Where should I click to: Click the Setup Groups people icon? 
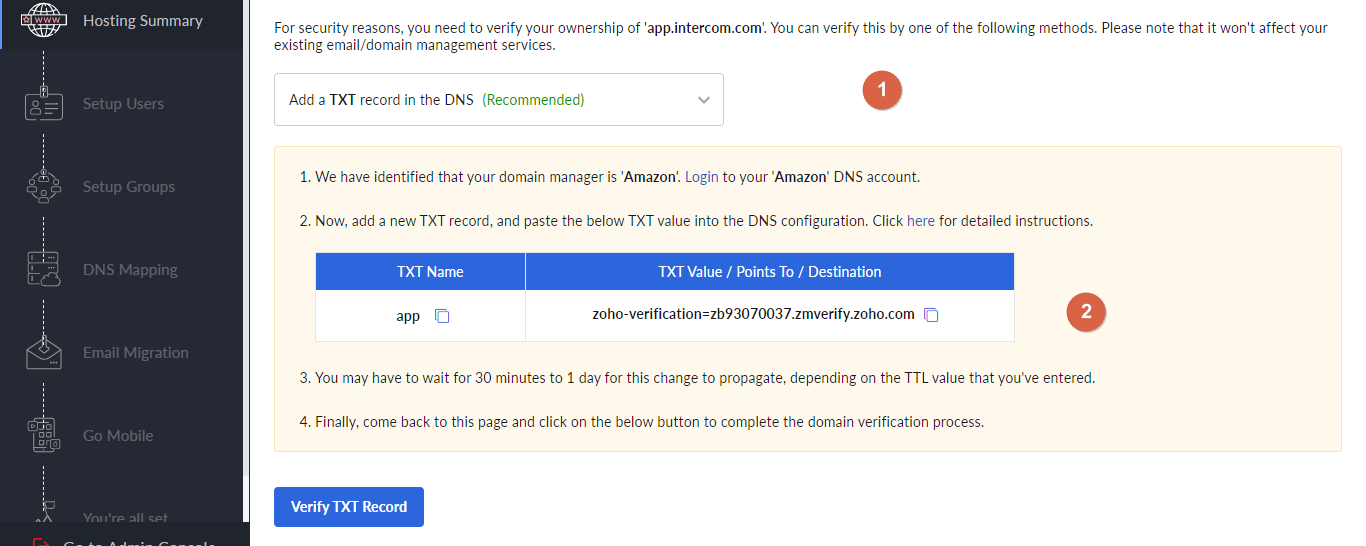point(43,187)
